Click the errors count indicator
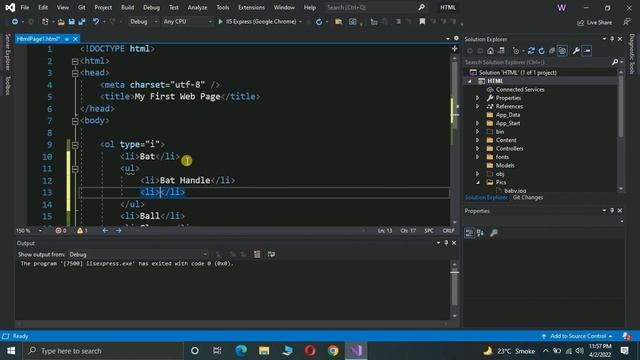 tap(61, 231)
